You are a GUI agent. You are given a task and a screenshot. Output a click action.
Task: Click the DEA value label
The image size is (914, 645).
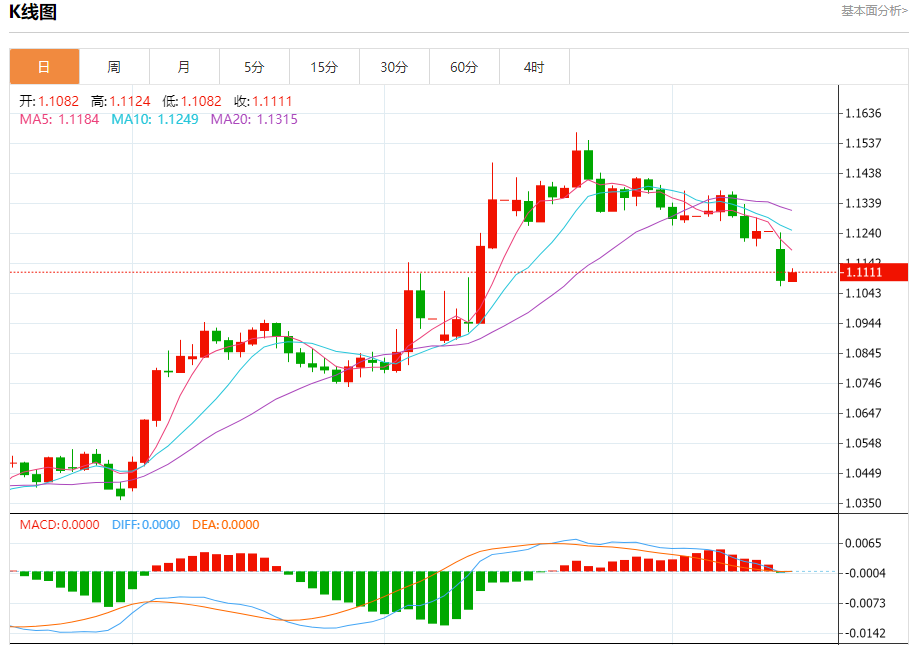pos(225,525)
